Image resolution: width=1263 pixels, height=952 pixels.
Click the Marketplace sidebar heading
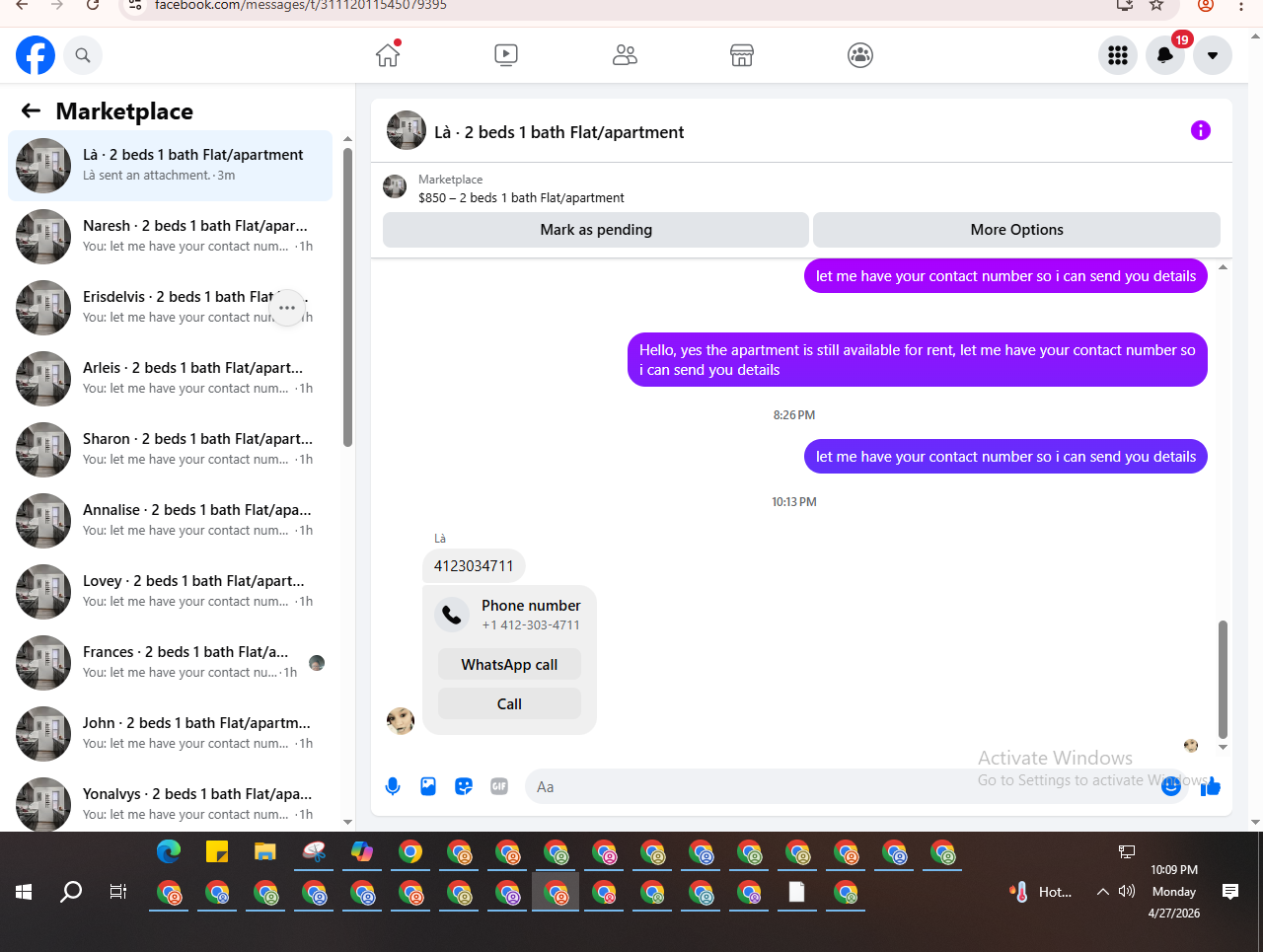tap(124, 111)
